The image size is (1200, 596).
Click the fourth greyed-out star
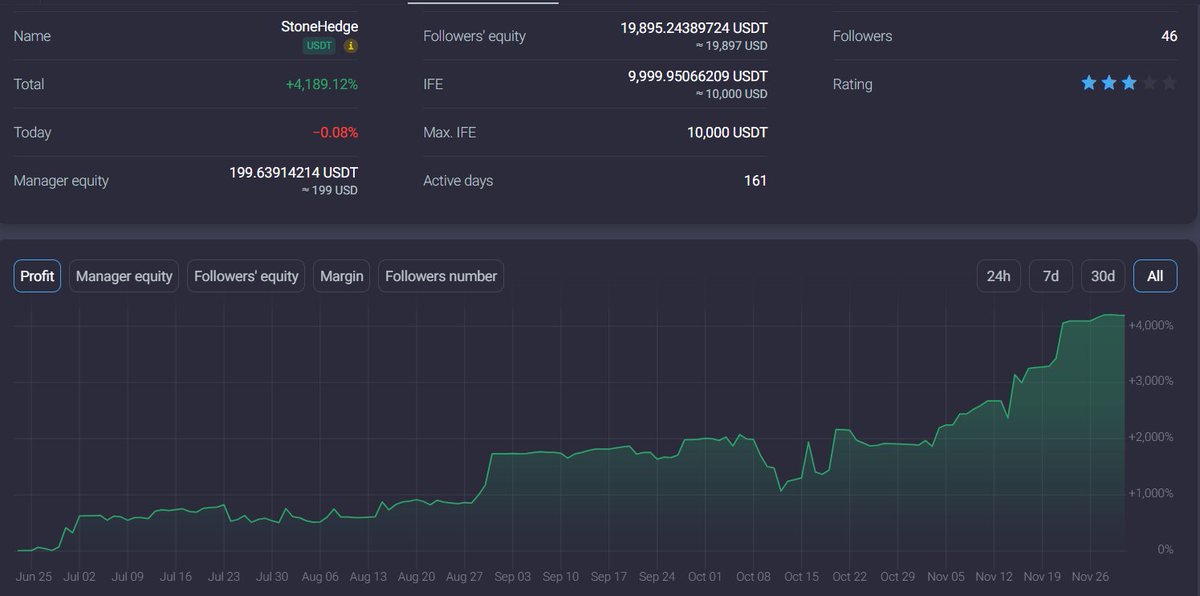coord(1151,84)
